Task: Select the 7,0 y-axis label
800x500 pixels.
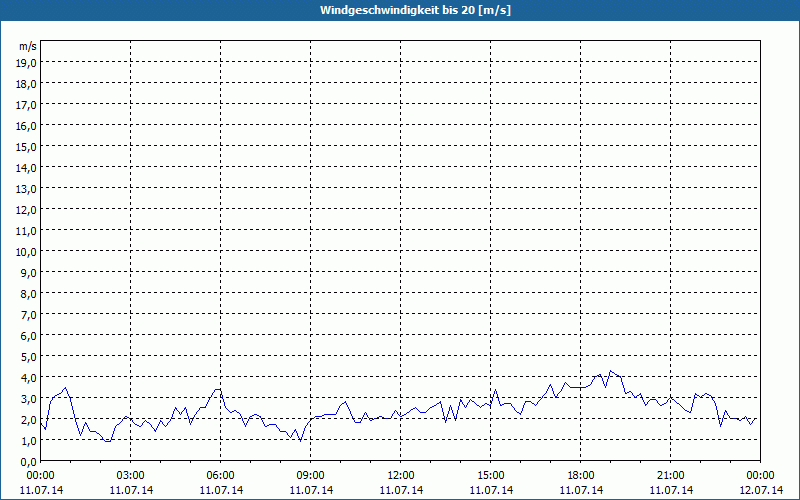Action: [29, 315]
